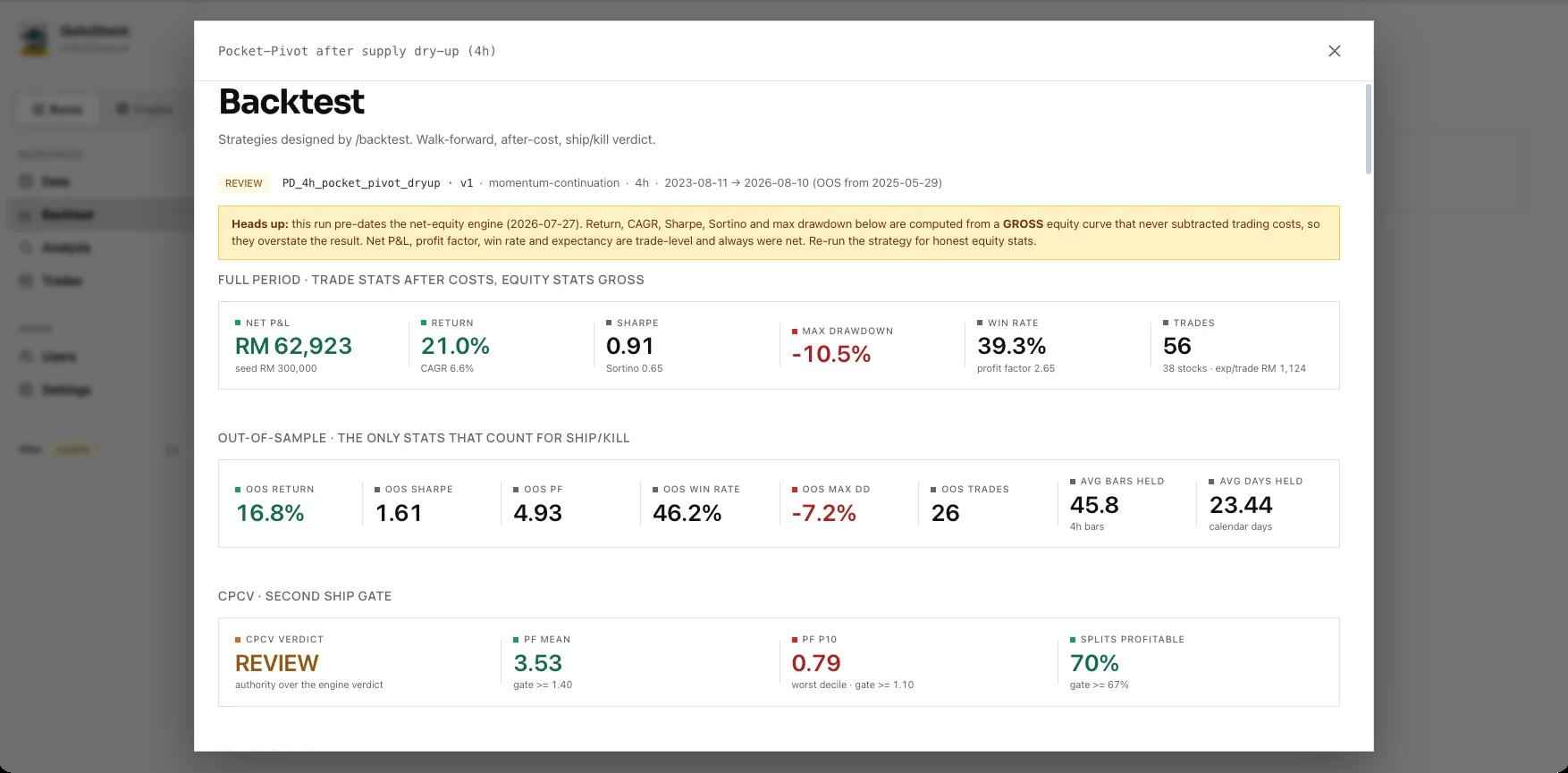Select the OOS Trades count 26
The image size is (1568, 773).
pyautogui.click(x=945, y=513)
